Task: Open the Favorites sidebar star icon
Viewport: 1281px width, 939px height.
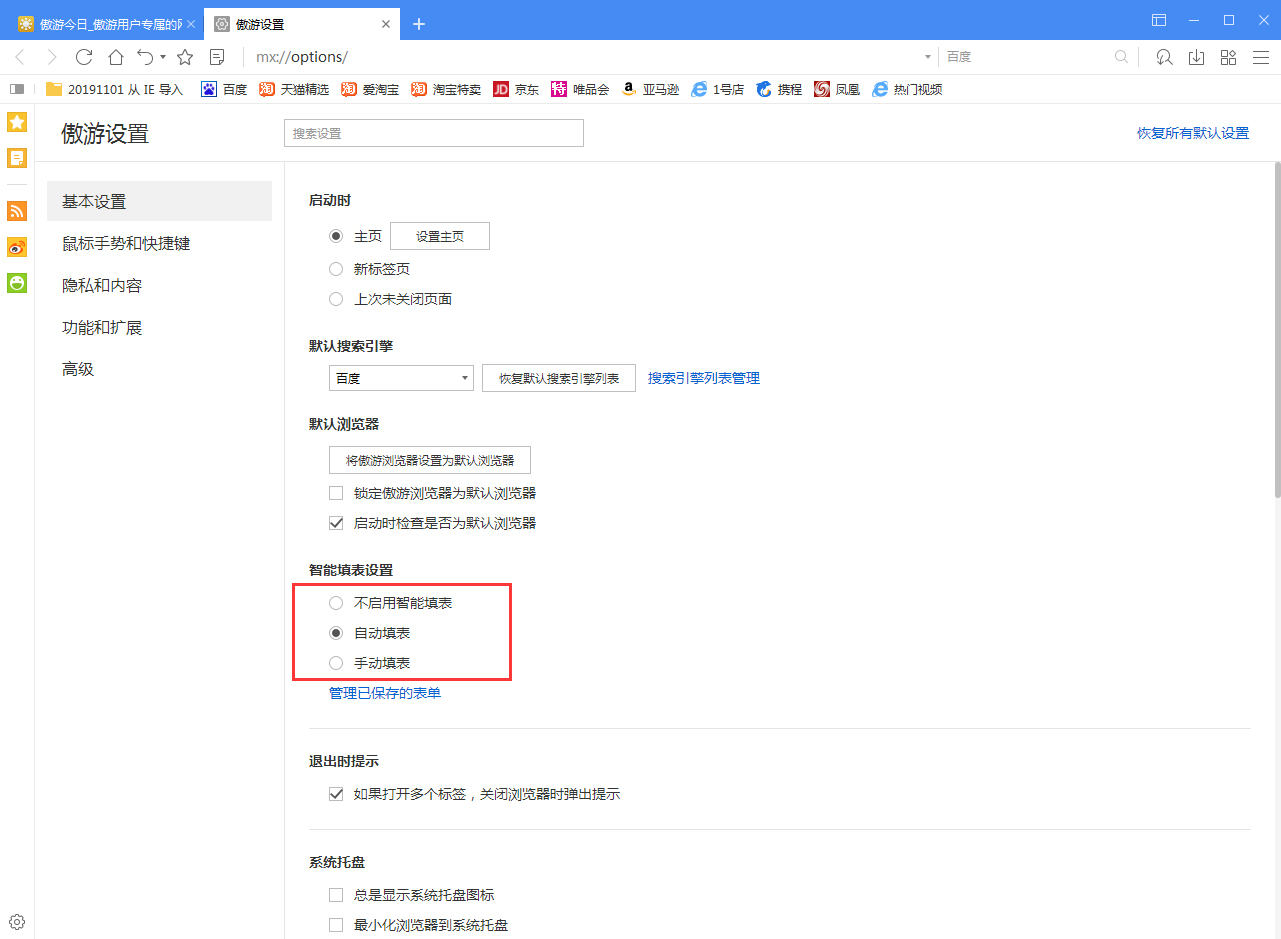Action: point(16,121)
